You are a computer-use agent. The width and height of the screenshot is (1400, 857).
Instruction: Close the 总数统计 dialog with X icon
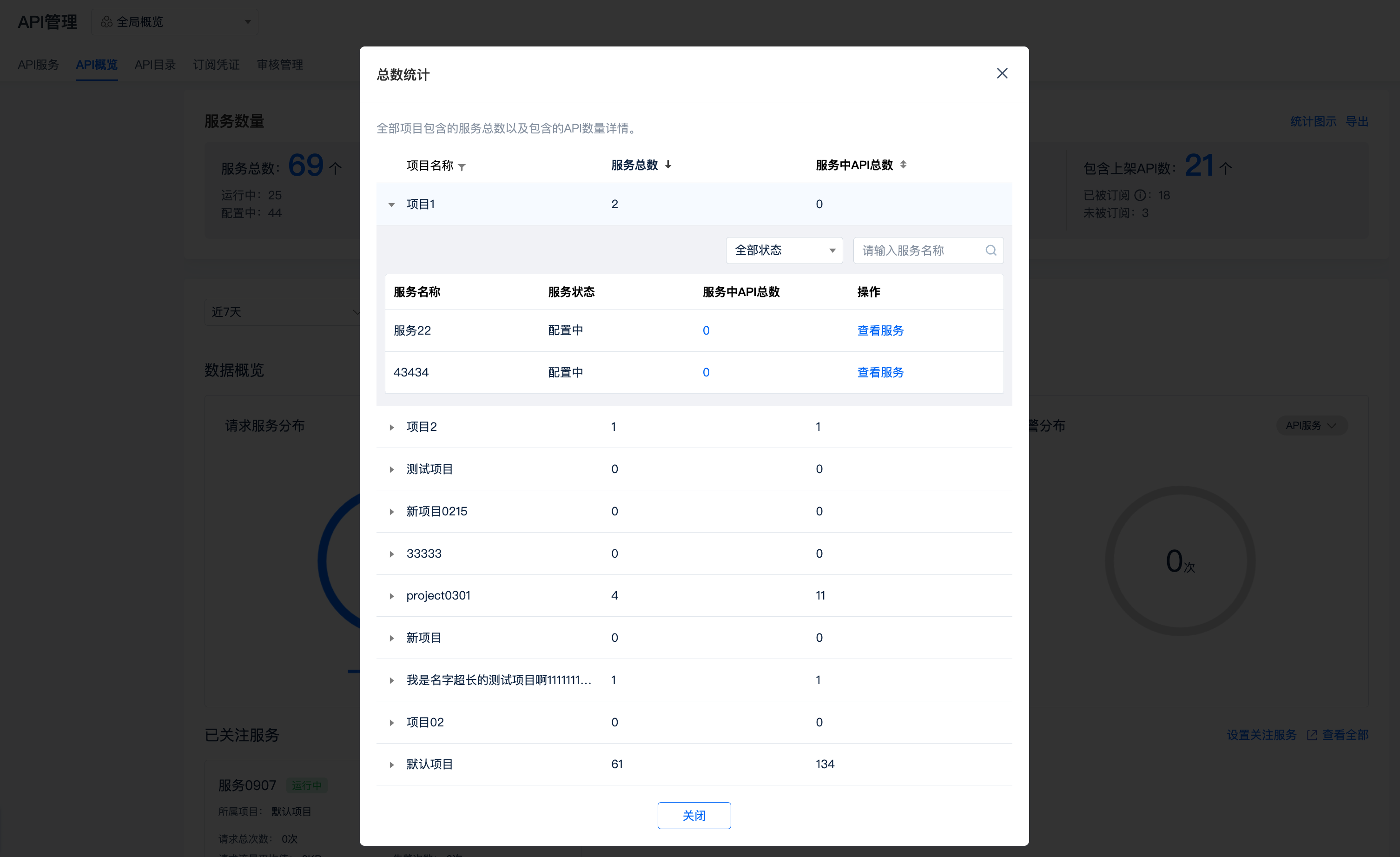click(1002, 74)
